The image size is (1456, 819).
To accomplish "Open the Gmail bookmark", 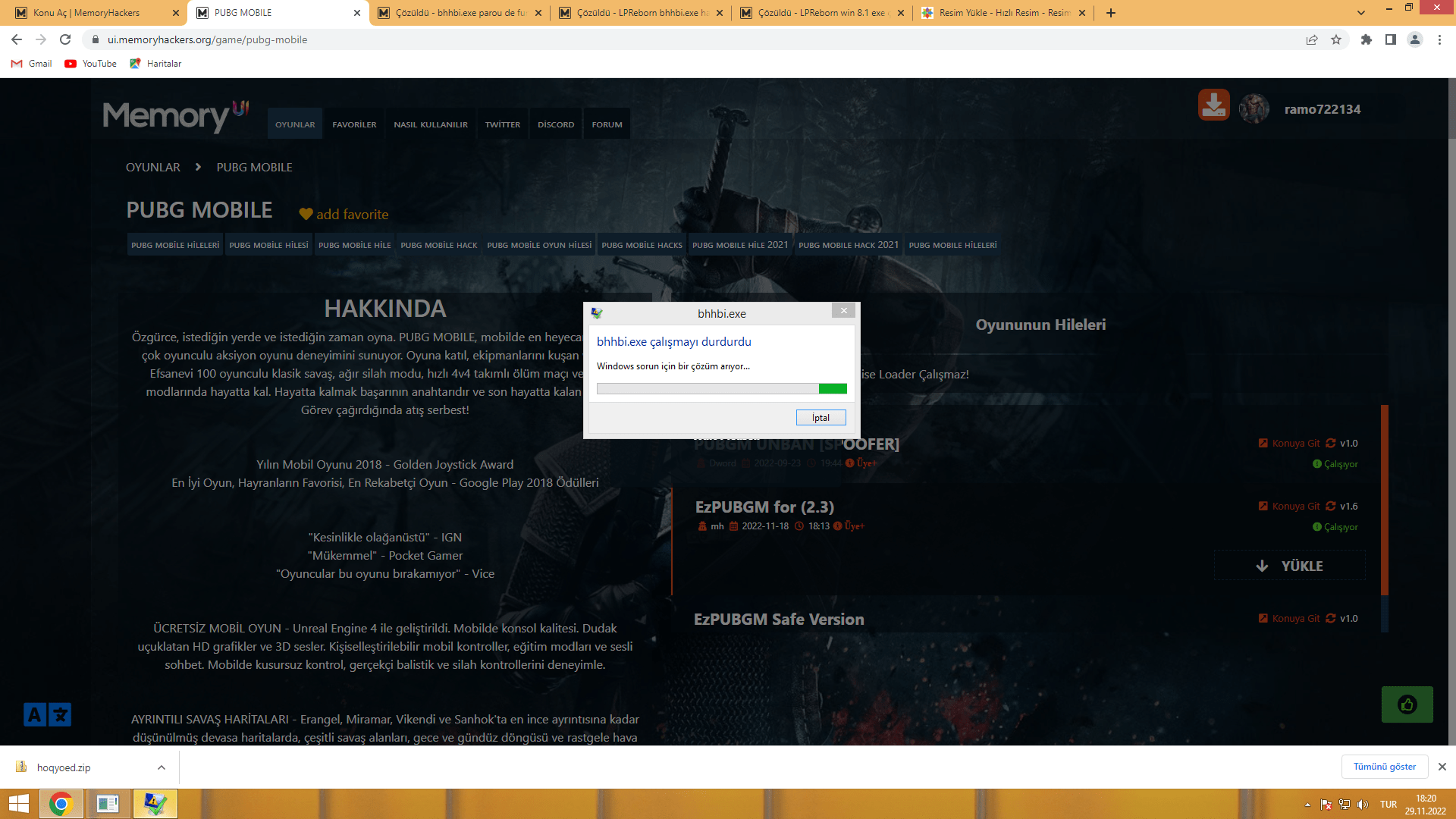I will click(32, 64).
